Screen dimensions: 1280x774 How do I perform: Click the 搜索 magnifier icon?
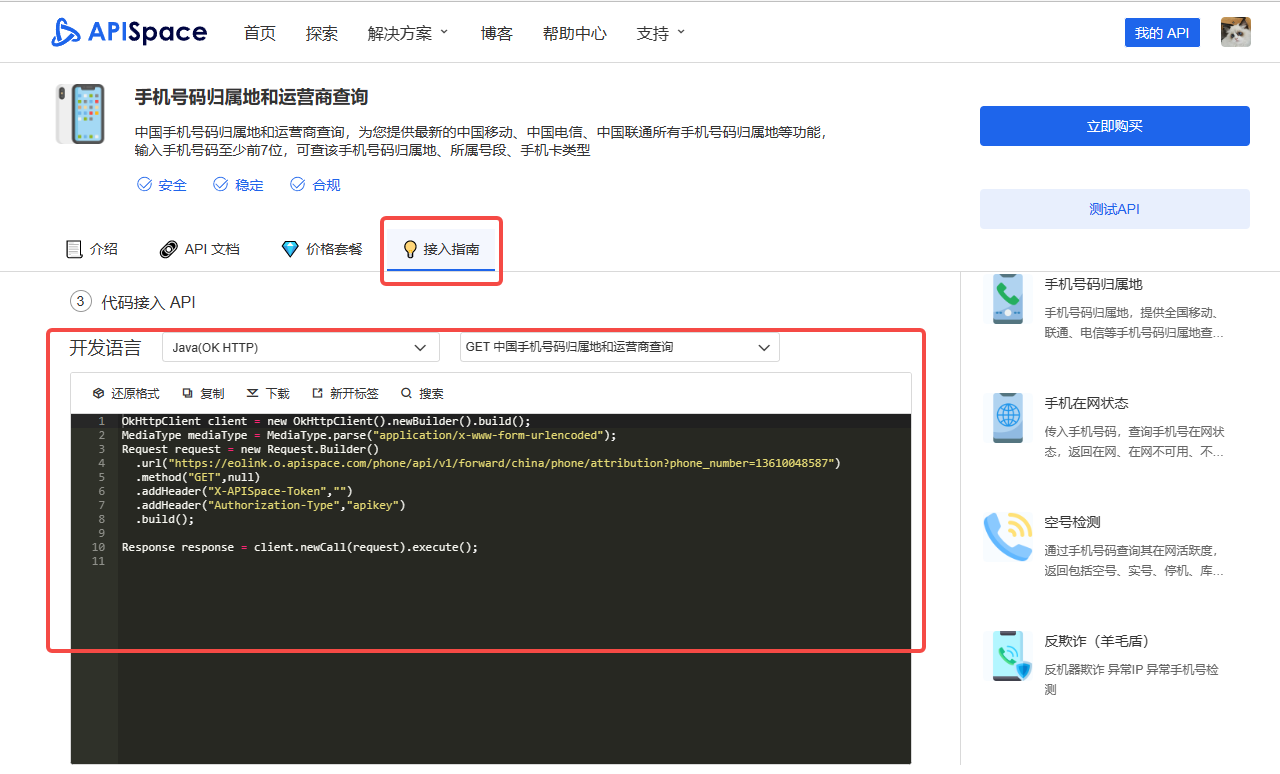pyautogui.click(x=406, y=394)
